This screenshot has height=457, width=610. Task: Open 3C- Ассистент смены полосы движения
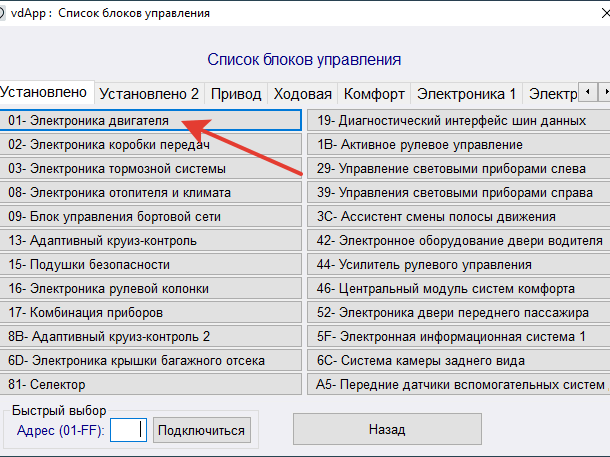coord(459,216)
